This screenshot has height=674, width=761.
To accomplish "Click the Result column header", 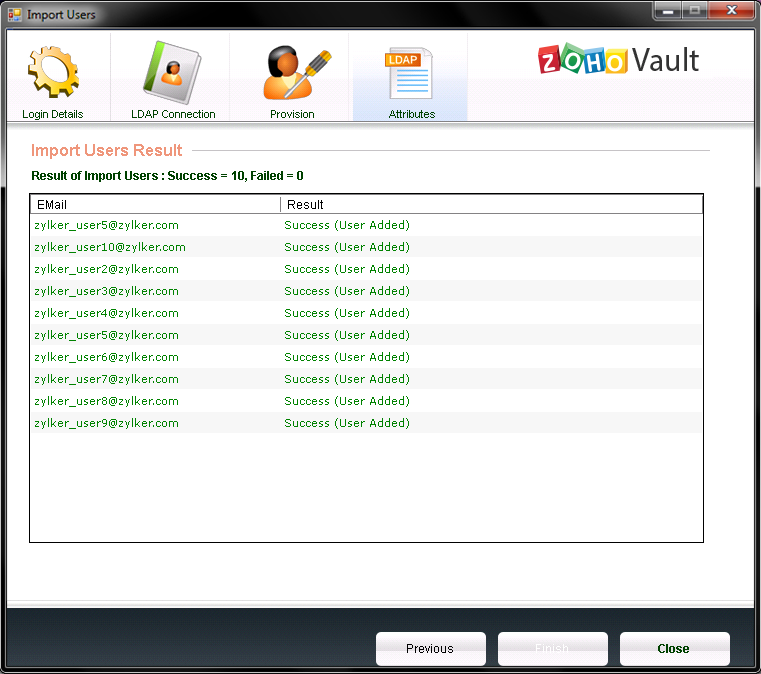I will [x=490, y=204].
